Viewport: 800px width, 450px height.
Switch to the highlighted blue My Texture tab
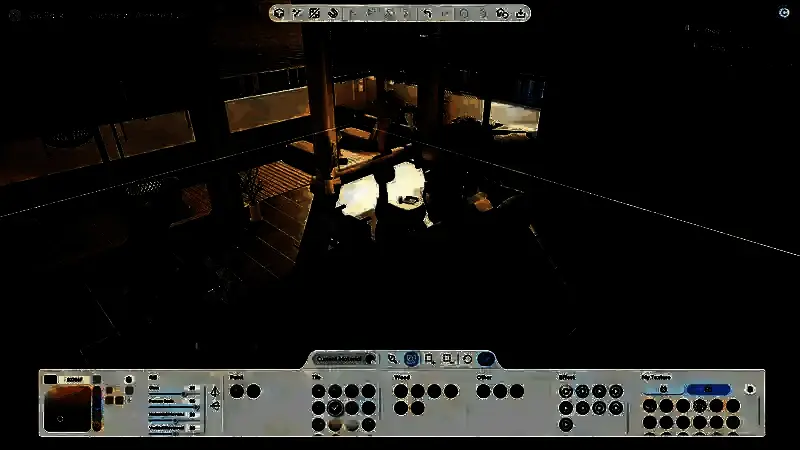[x=707, y=389]
